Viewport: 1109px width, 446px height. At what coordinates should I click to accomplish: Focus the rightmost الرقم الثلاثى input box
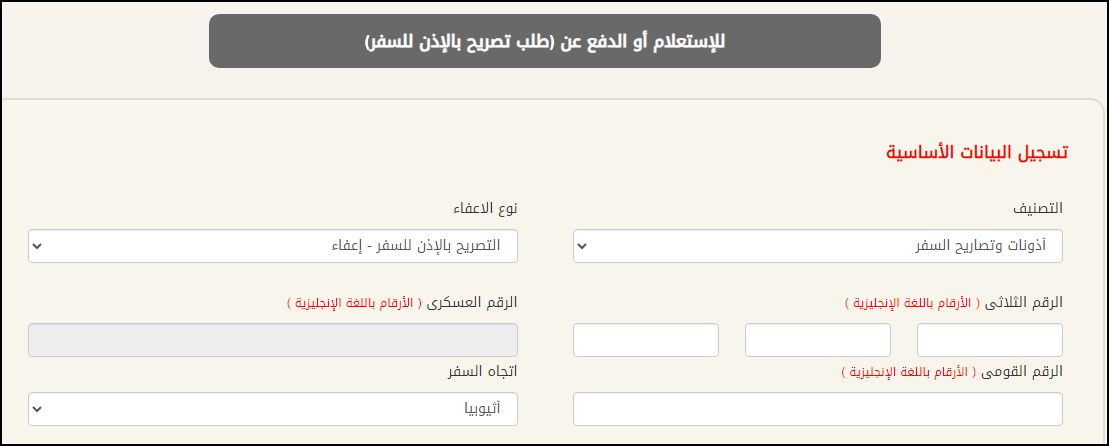point(990,340)
